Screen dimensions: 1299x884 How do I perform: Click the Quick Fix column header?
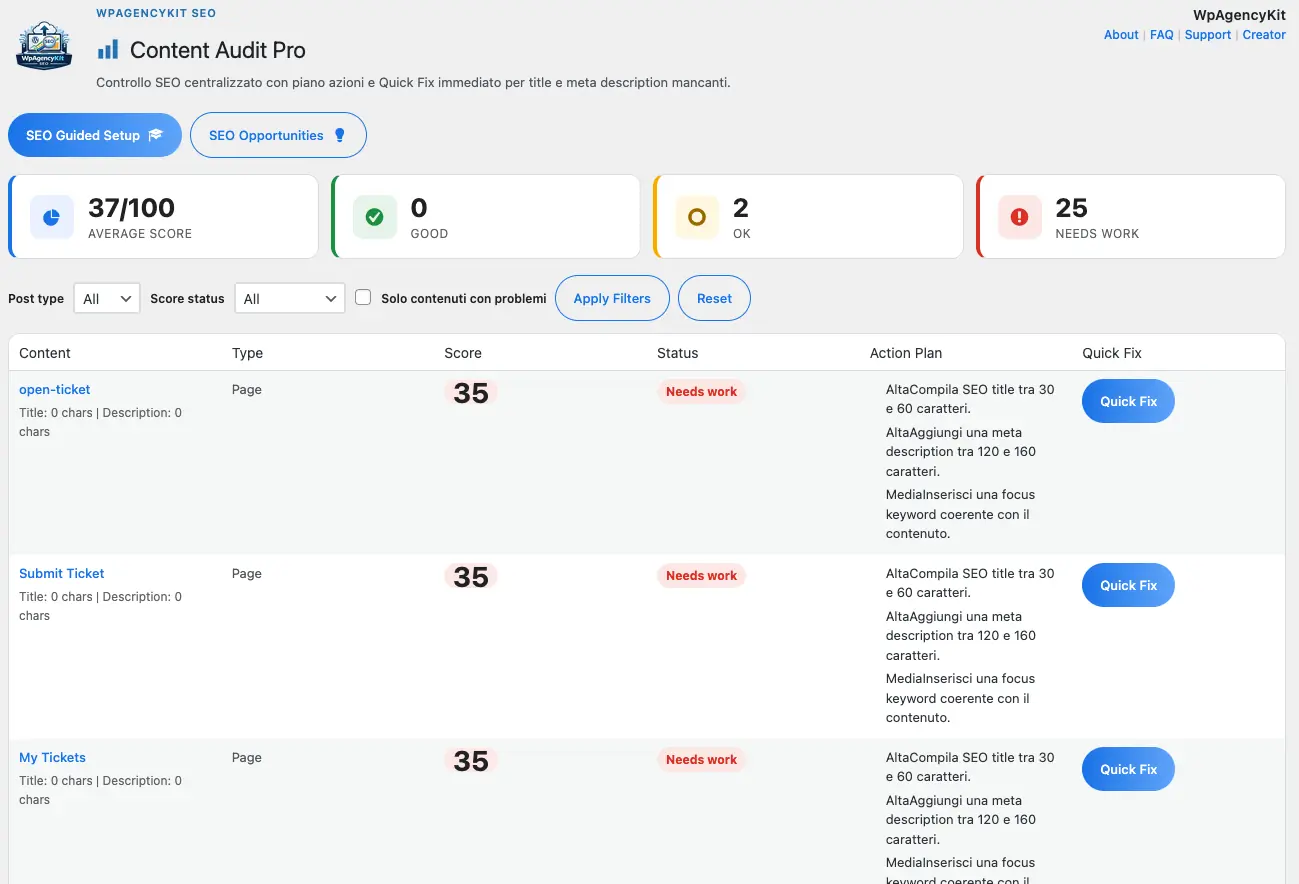tap(1112, 353)
